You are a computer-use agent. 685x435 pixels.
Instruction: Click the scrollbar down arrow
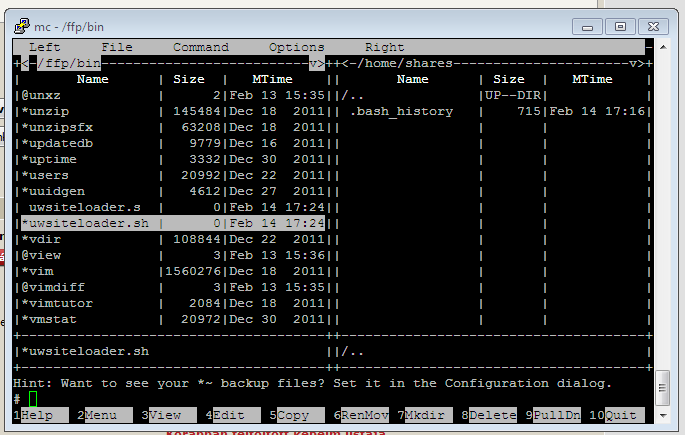pos(663,415)
